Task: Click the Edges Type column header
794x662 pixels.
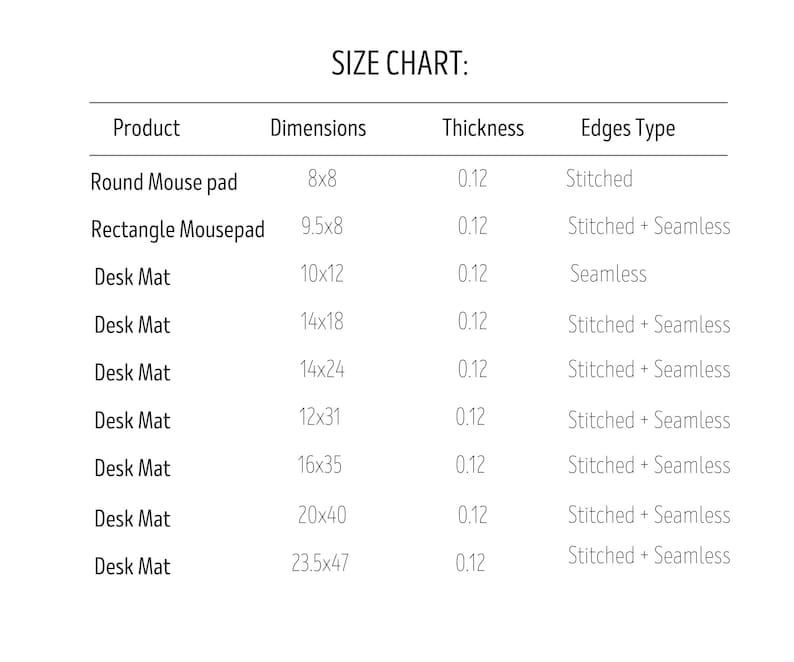Action: pos(628,129)
